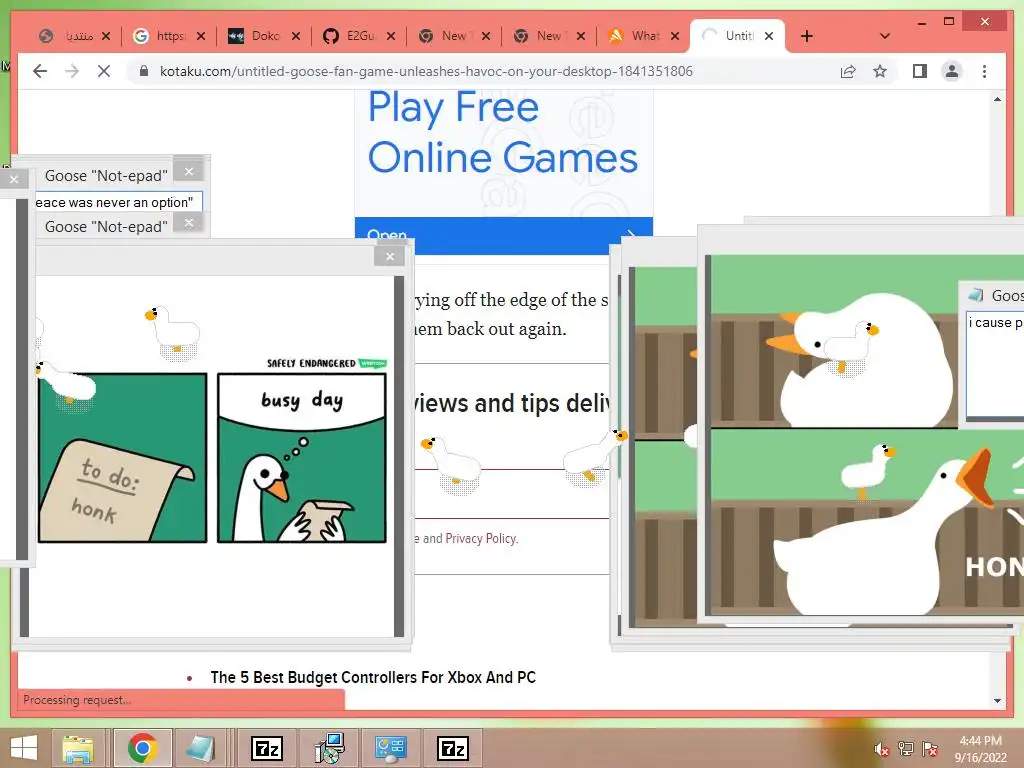Click the goose above the comic
Image resolution: width=1024 pixels, height=768 pixels.
pos(172,331)
